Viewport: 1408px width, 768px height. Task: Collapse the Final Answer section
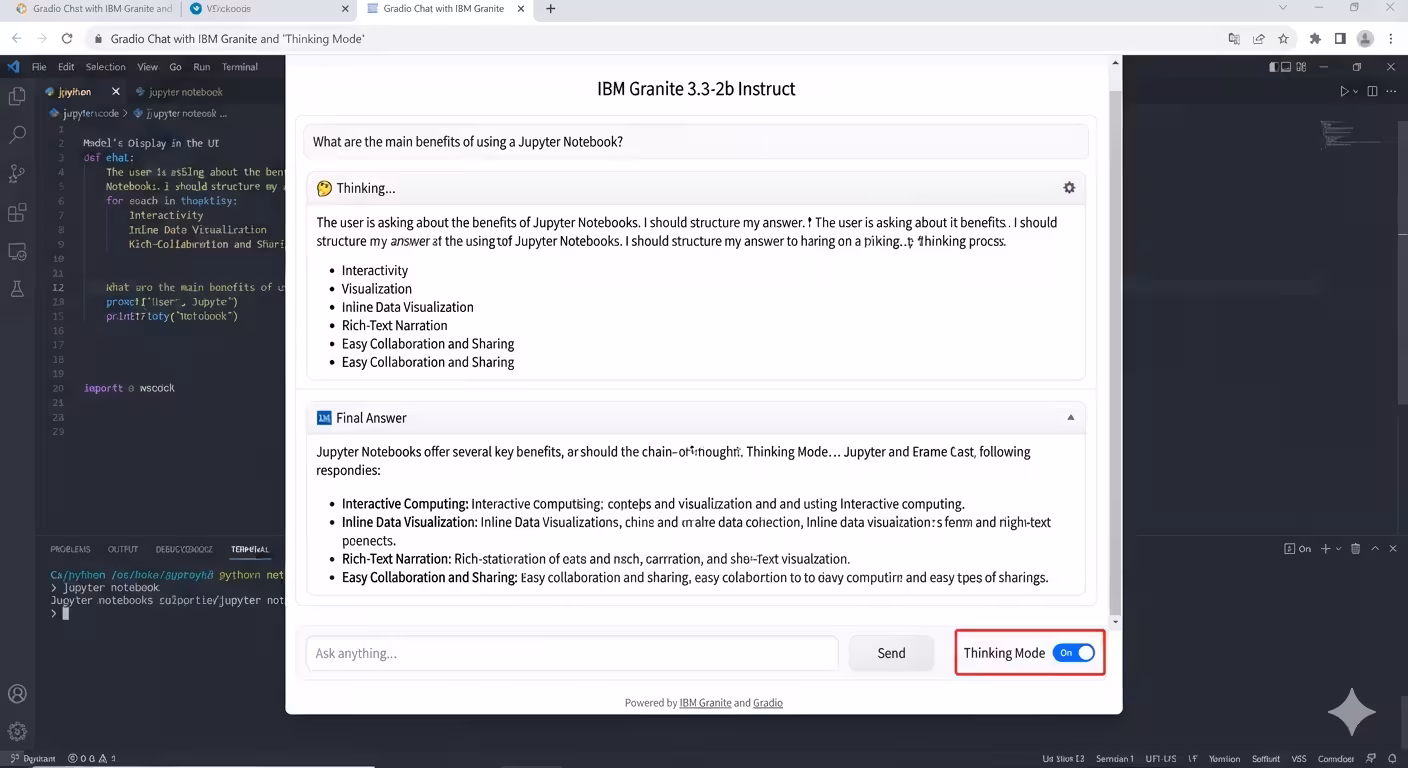click(x=1070, y=418)
